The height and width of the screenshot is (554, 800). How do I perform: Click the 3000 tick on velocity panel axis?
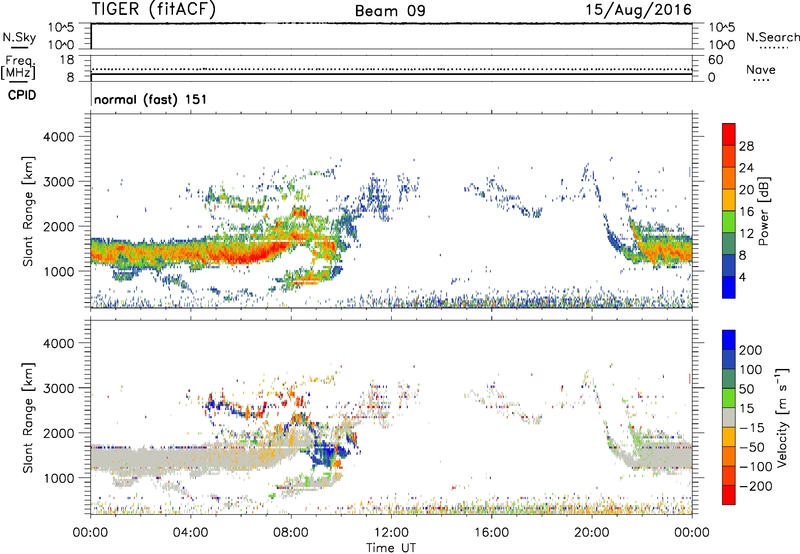click(58, 388)
